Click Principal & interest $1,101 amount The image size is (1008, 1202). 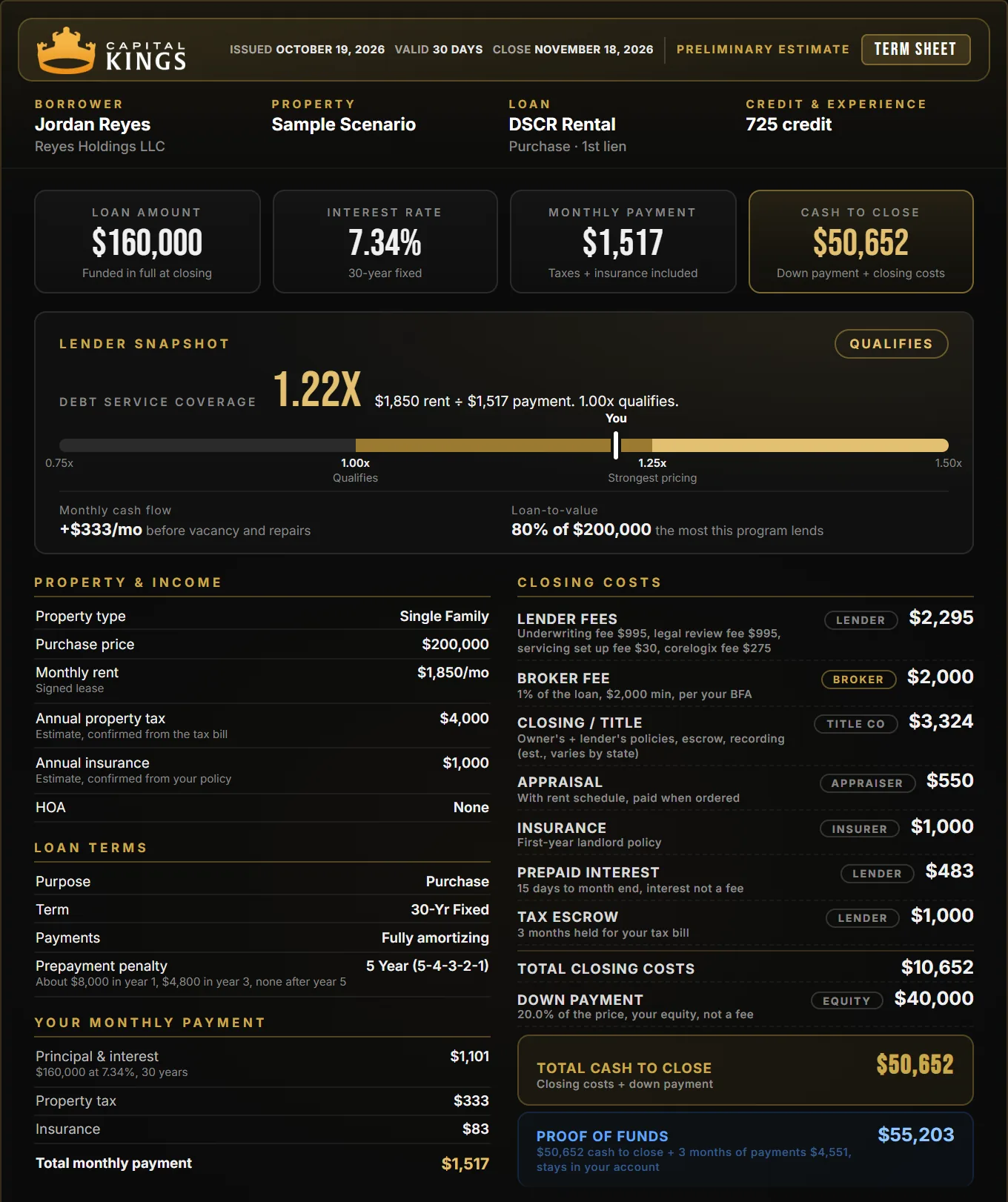click(470, 1057)
